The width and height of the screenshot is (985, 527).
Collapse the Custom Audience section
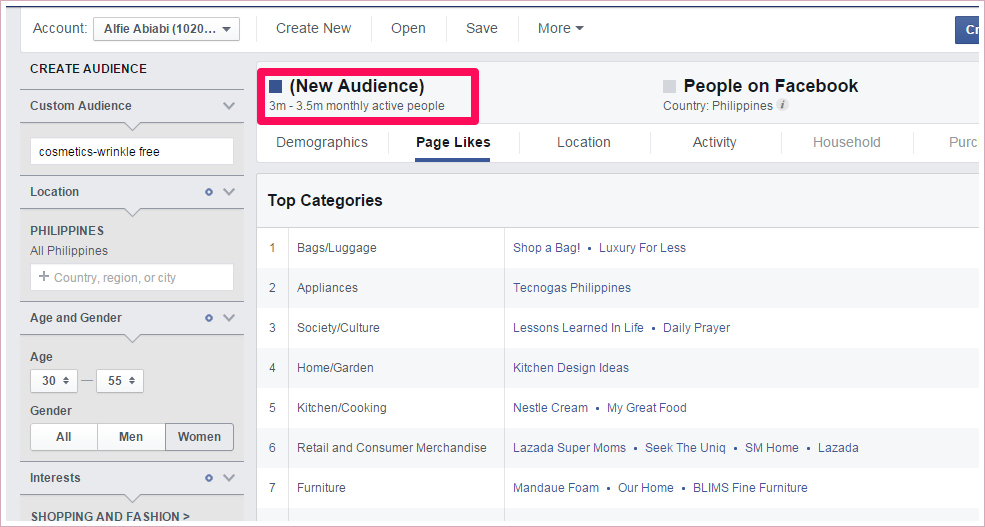point(229,106)
